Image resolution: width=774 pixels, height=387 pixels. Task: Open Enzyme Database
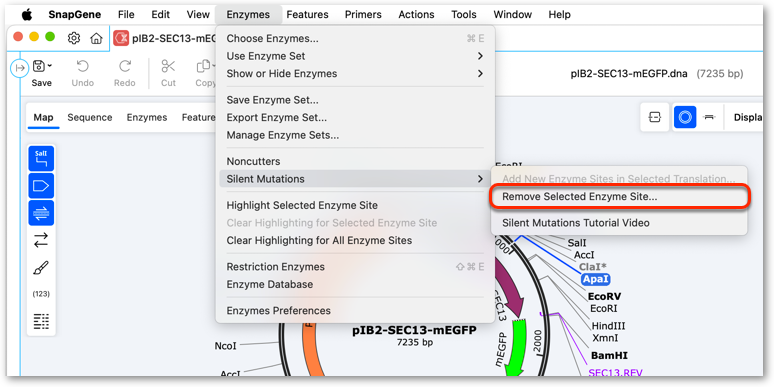pyautogui.click(x=355, y=285)
